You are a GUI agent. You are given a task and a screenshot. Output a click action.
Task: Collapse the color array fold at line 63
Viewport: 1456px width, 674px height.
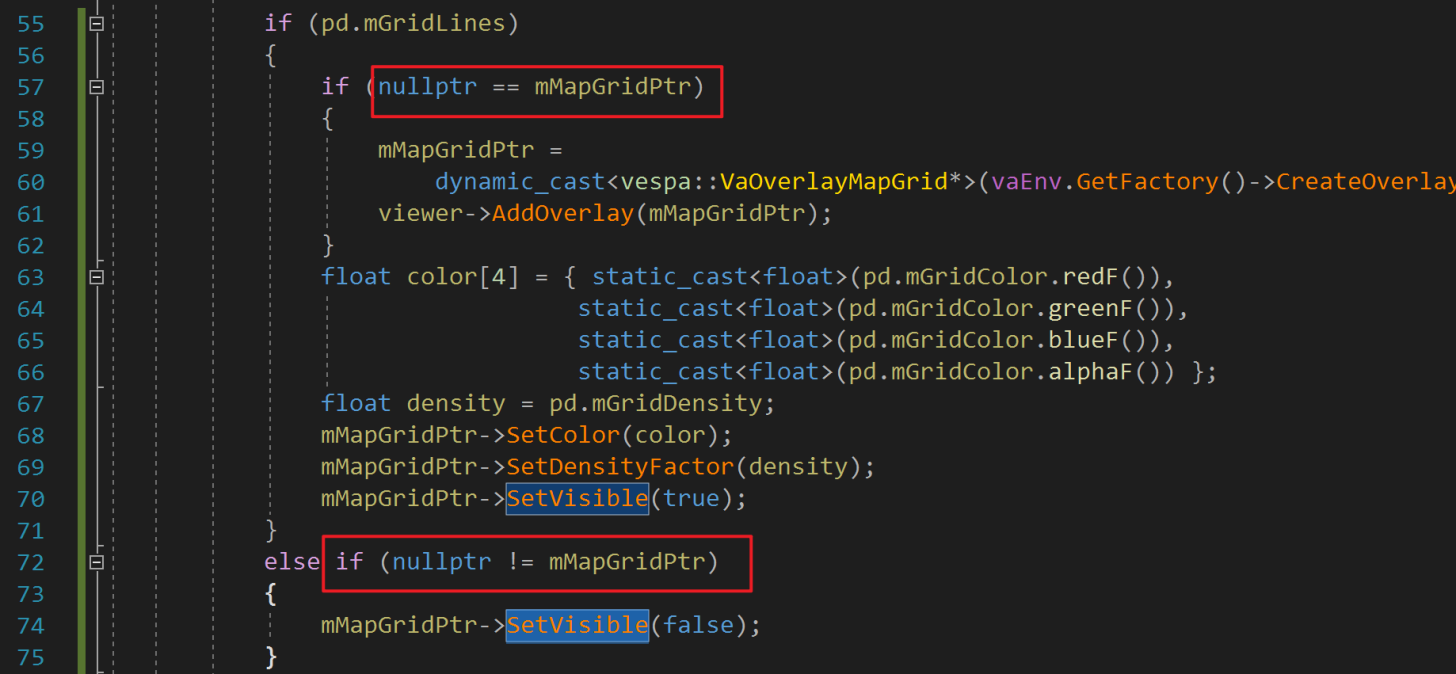97,277
